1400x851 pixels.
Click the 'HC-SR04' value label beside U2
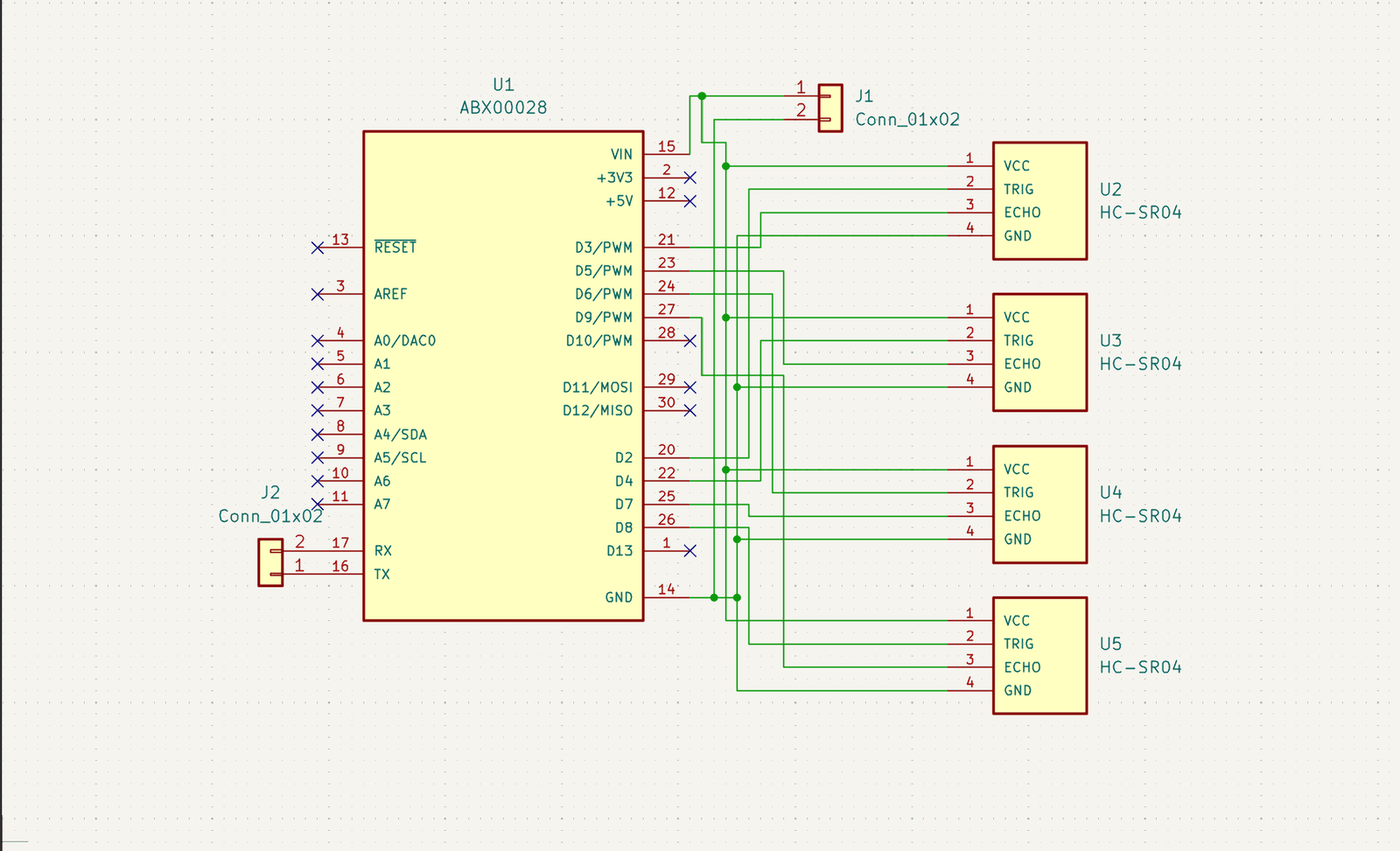click(1141, 213)
